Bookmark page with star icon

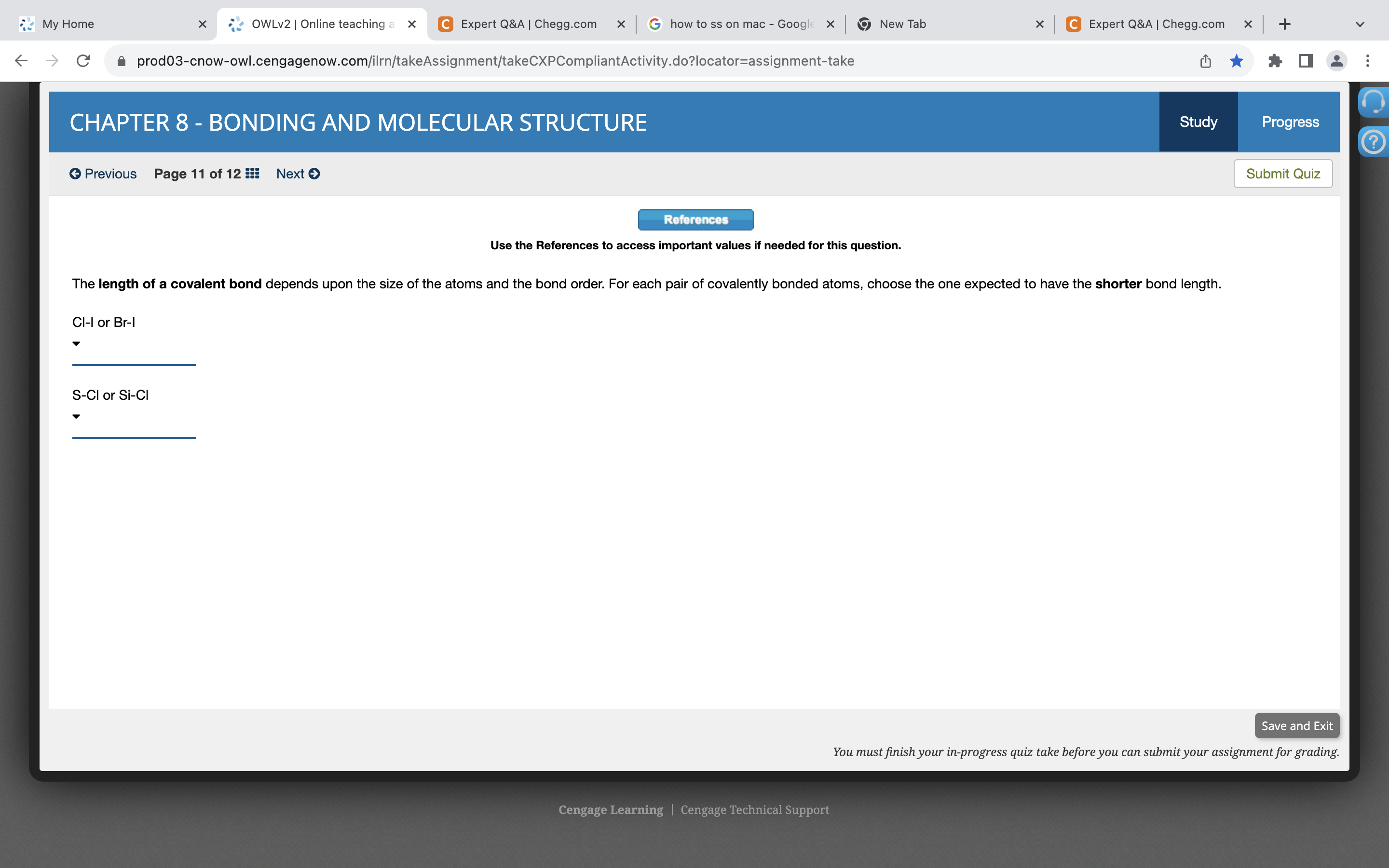tap(1236, 61)
